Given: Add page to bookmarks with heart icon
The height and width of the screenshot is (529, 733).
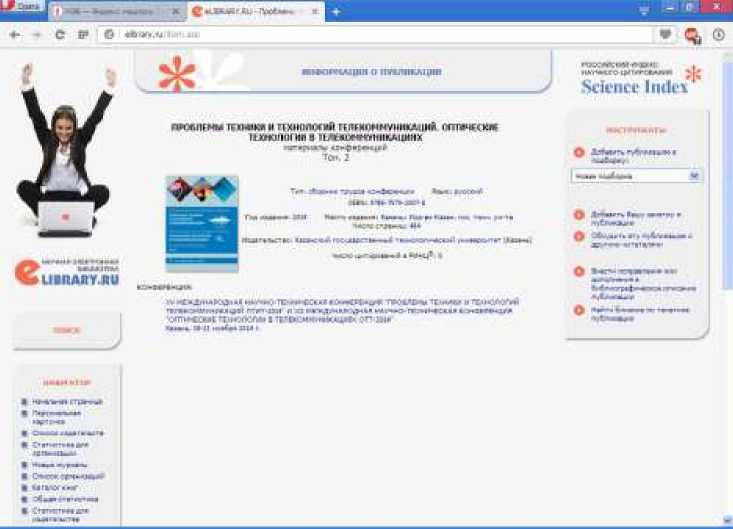Looking at the screenshot, I should click(x=665, y=34).
